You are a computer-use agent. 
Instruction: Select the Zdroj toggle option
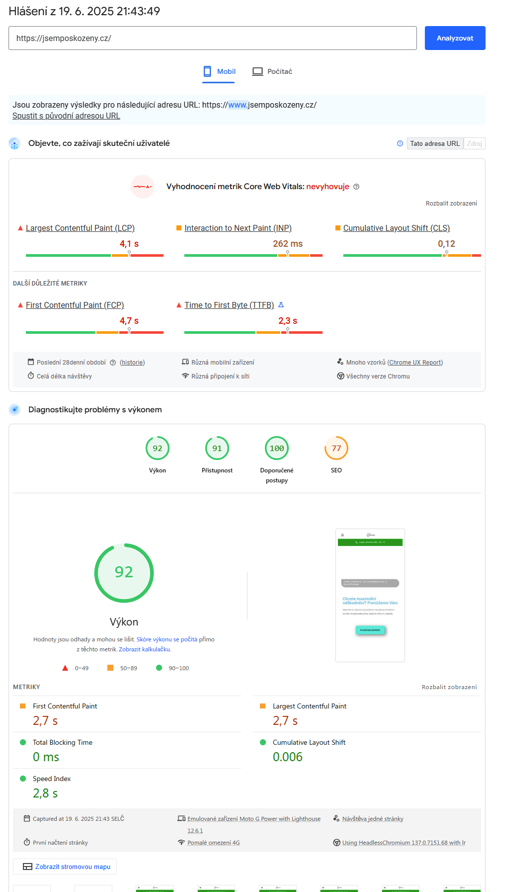(x=474, y=143)
